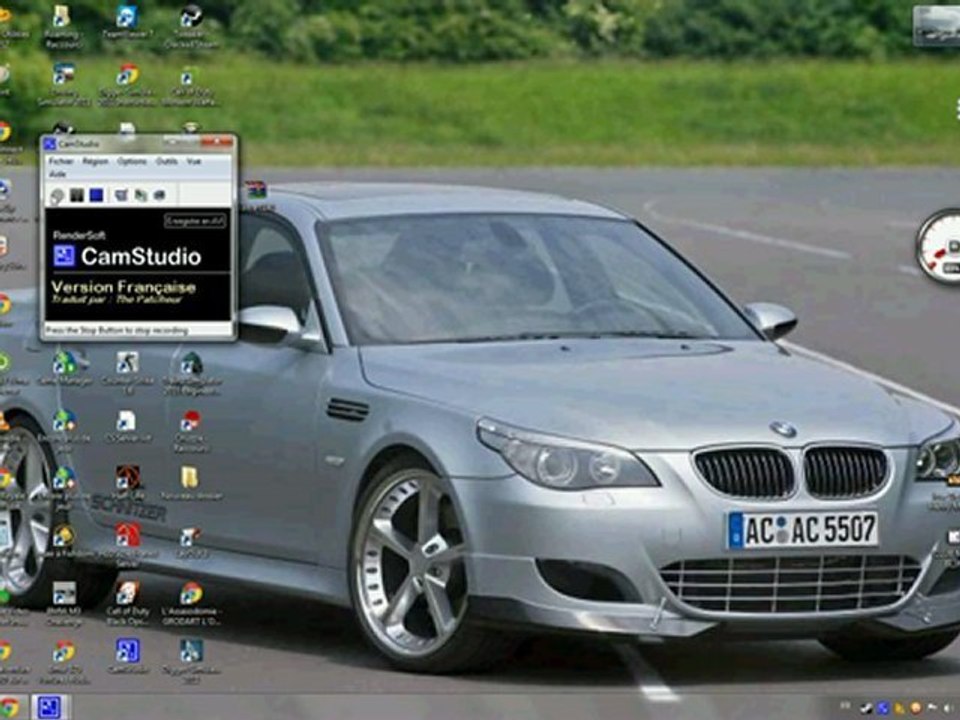Image resolution: width=960 pixels, height=720 pixels.
Task: Click the Chrome icon in the taskbar
Action: point(9,707)
